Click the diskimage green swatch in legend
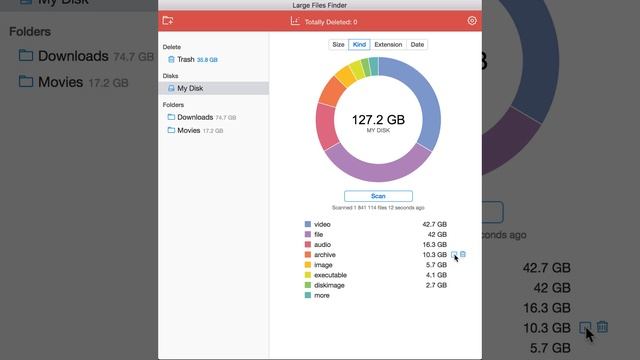 click(308, 285)
